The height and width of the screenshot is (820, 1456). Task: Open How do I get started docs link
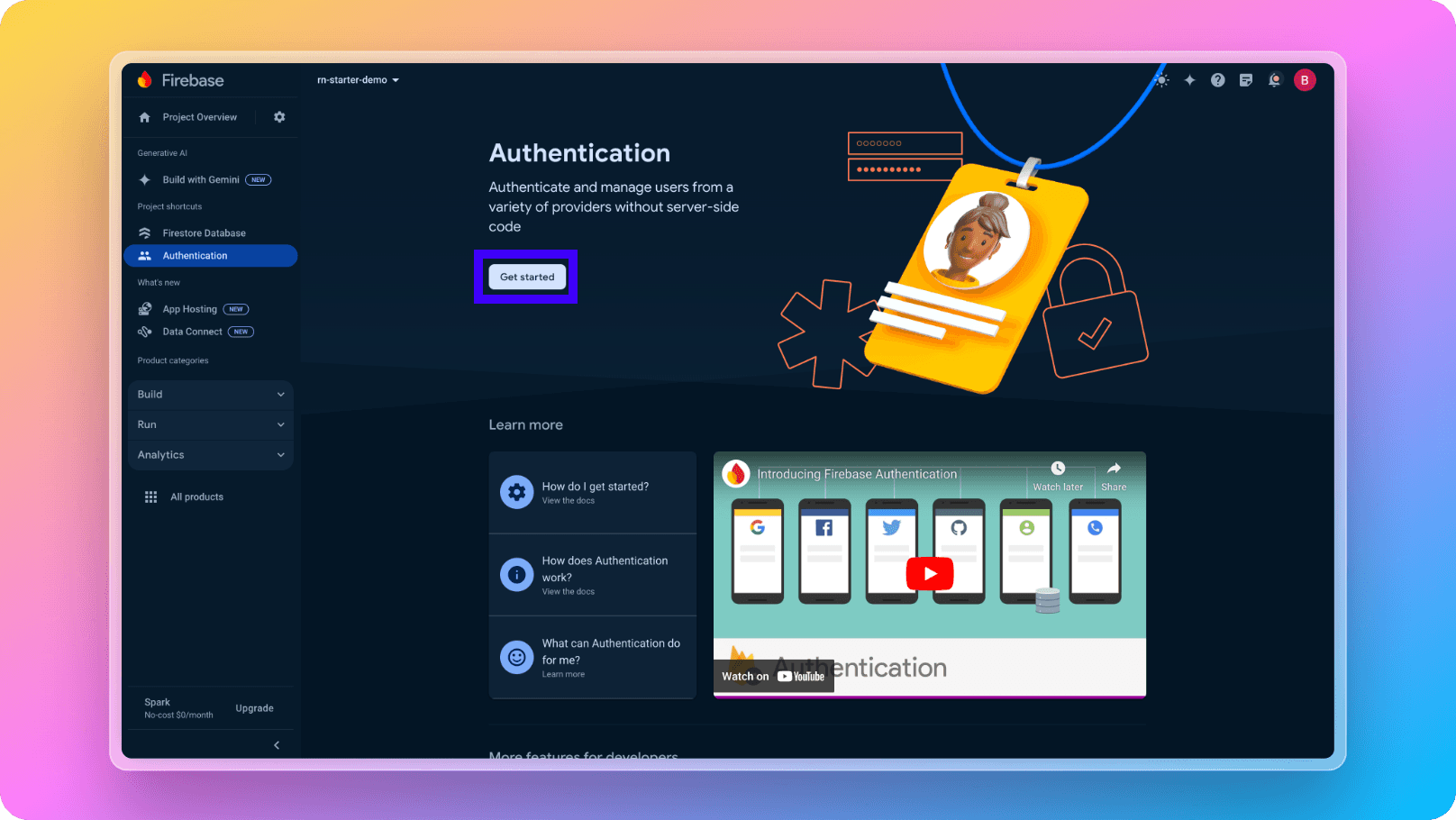pos(593,492)
